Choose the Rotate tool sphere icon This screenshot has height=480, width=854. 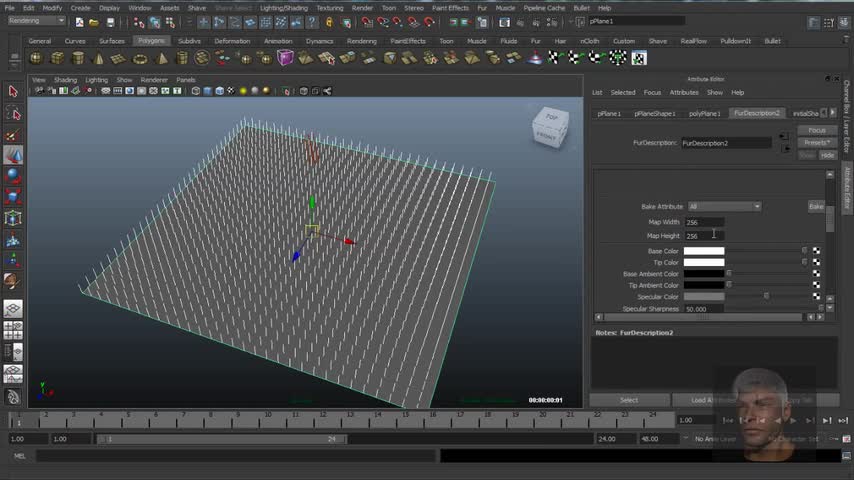(x=13, y=176)
